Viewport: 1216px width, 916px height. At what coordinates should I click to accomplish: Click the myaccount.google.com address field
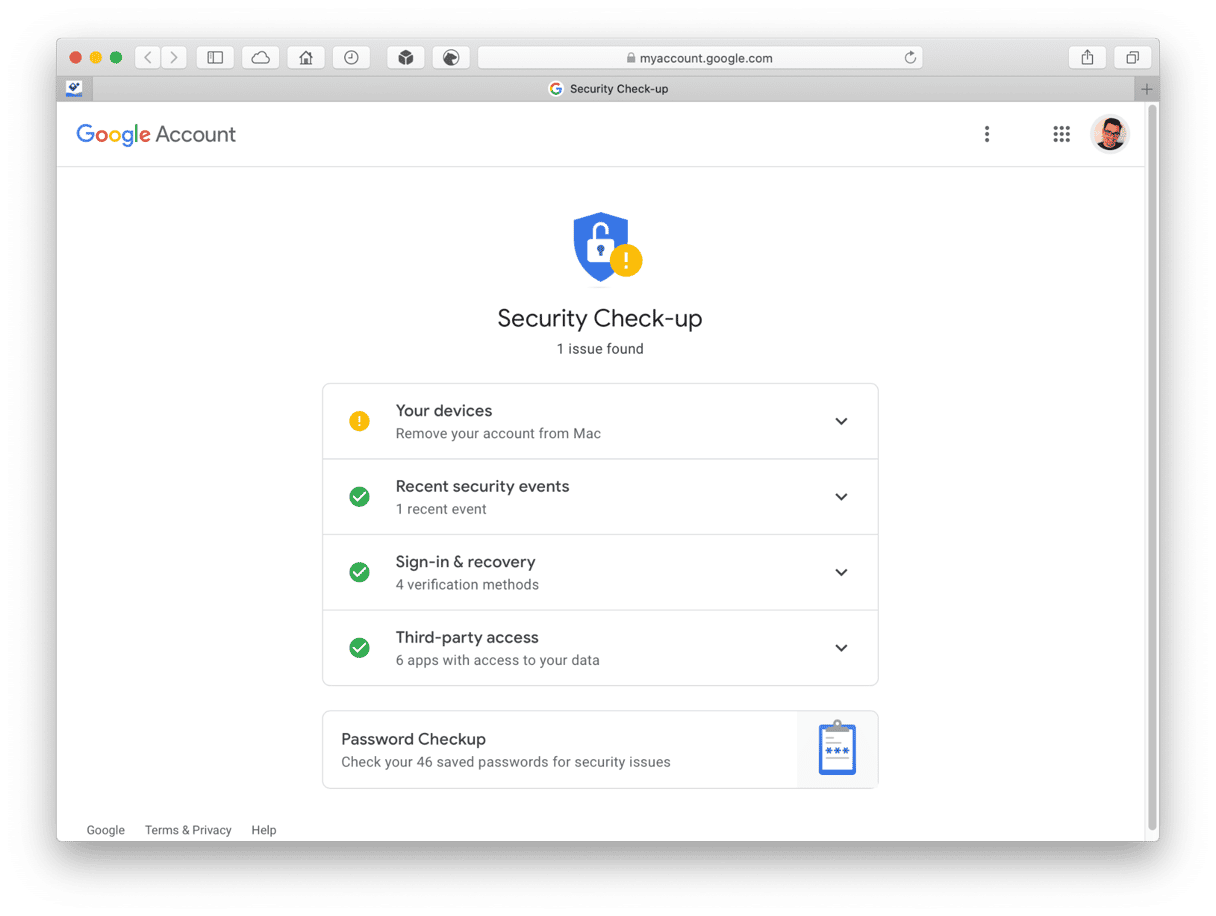700,58
